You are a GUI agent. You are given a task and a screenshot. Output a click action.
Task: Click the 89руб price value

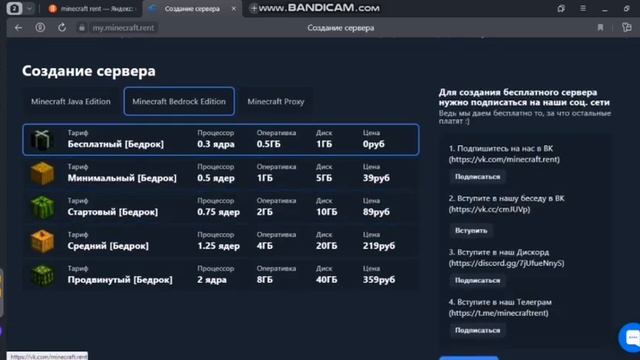[376, 212]
